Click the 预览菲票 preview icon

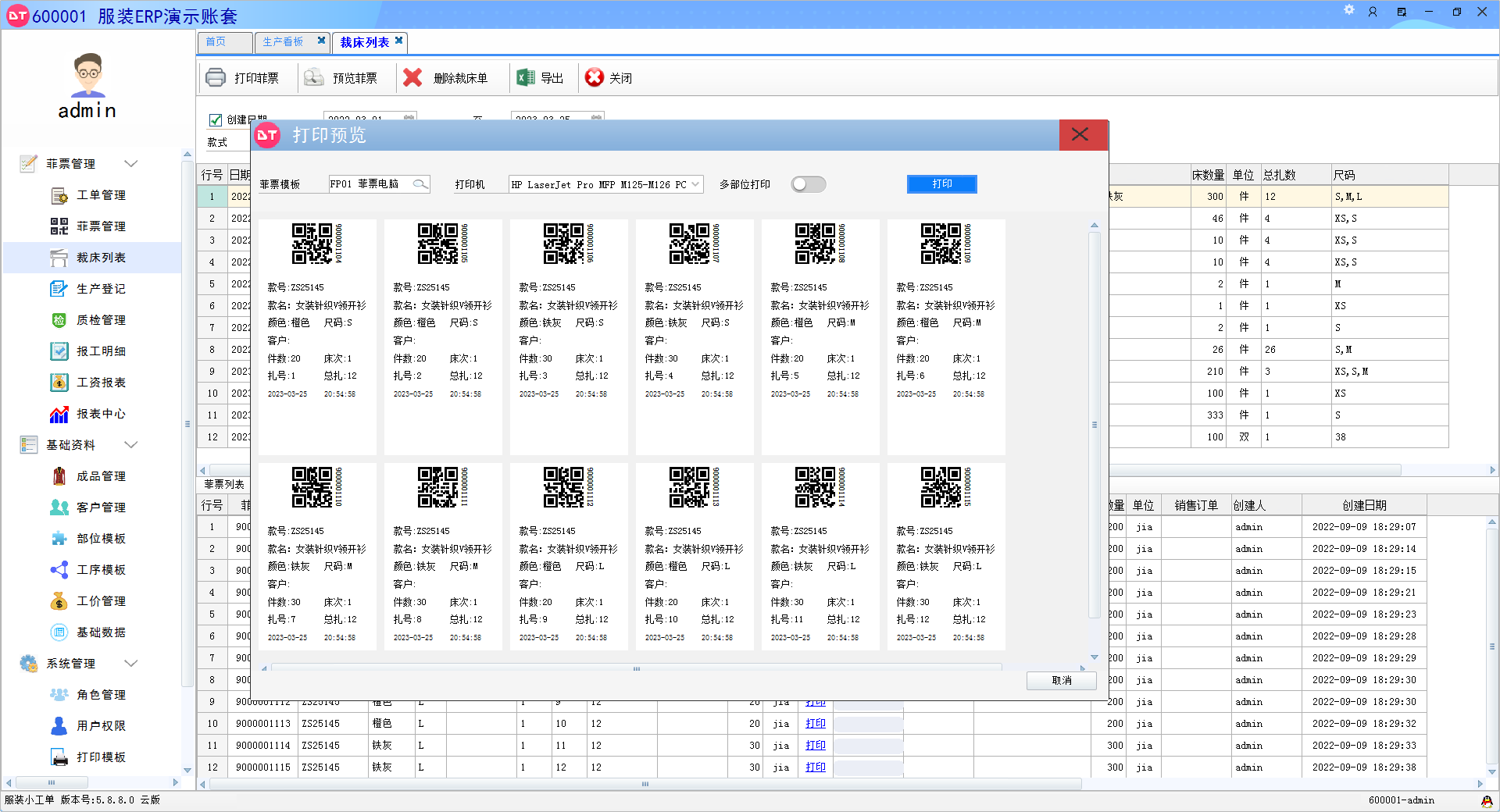(314, 77)
